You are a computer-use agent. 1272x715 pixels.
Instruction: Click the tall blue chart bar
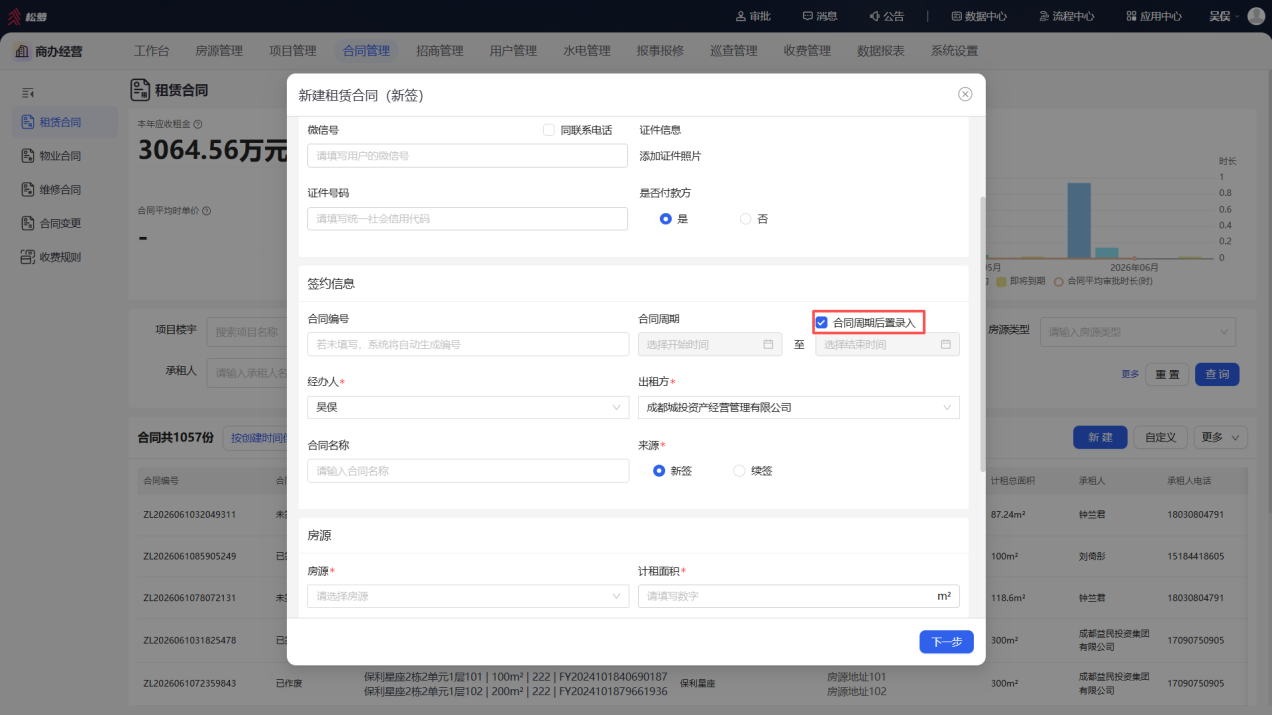(1079, 220)
